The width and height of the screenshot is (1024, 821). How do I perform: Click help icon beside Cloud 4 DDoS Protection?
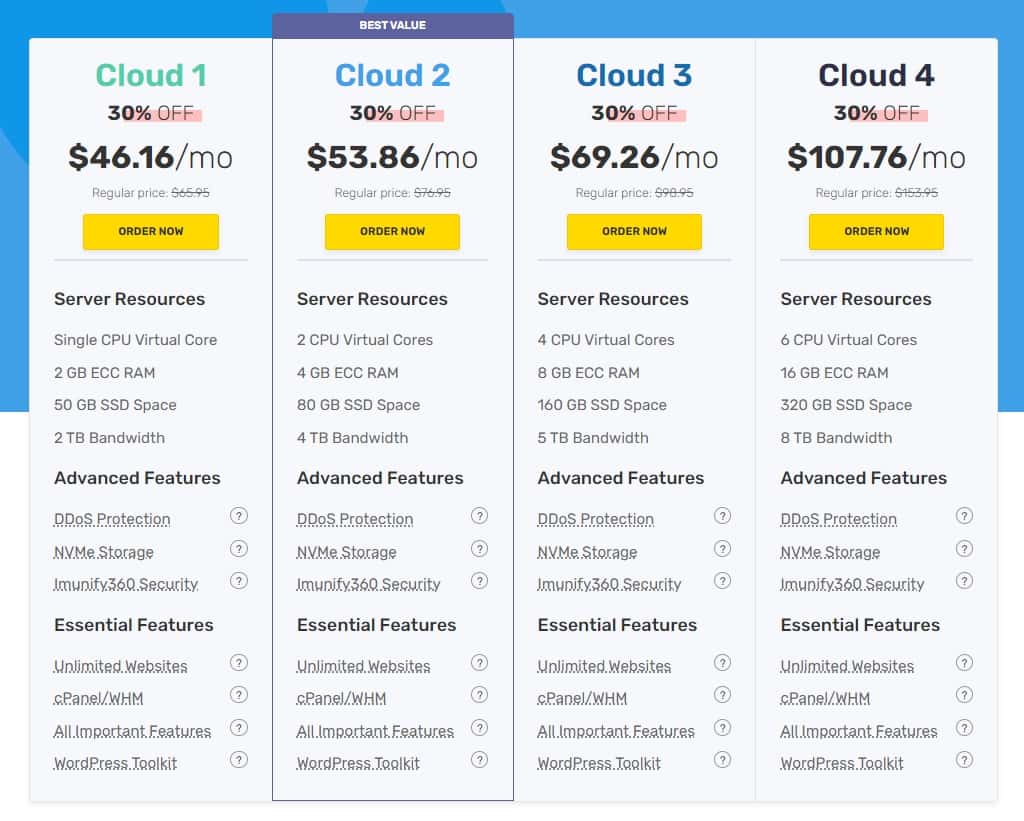pyautogui.click(x=964, y=516)
